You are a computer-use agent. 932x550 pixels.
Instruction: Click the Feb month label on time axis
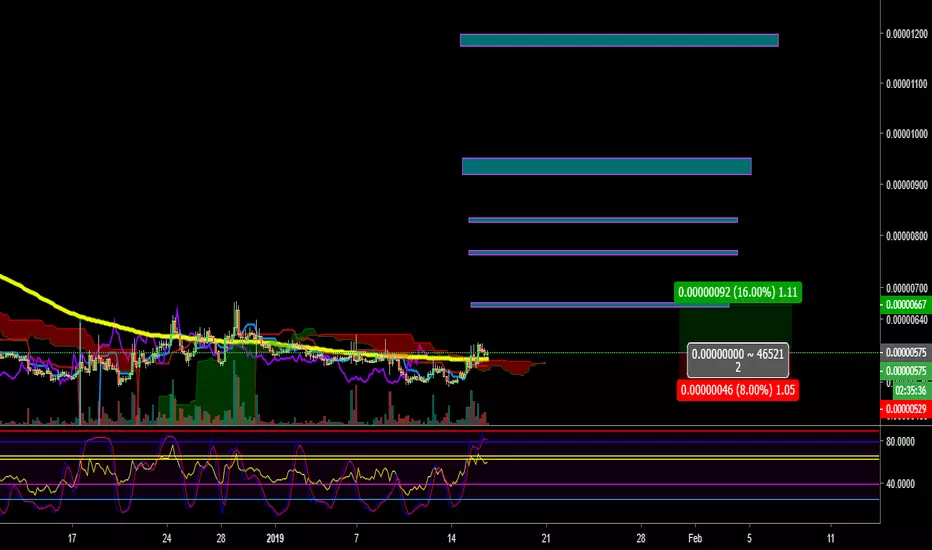tap(695, 538)
